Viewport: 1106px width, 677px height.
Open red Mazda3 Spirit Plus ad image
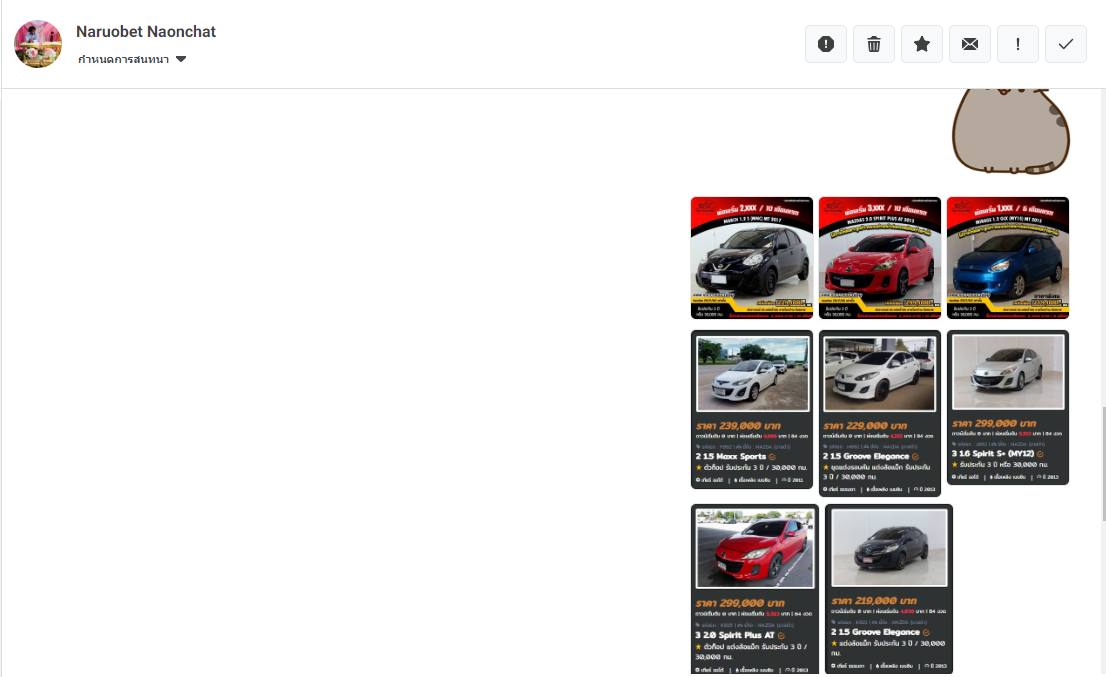point(880,258)
